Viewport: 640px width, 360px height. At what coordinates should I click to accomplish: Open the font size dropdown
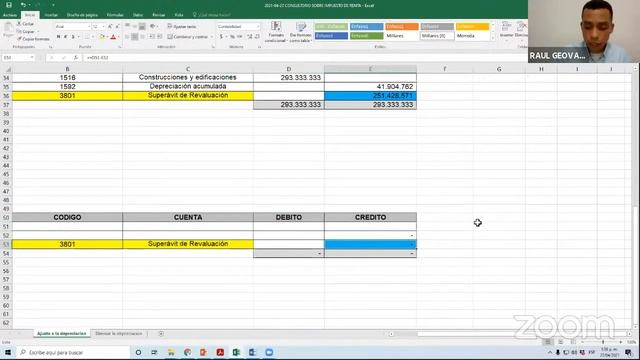coord(103,27)
